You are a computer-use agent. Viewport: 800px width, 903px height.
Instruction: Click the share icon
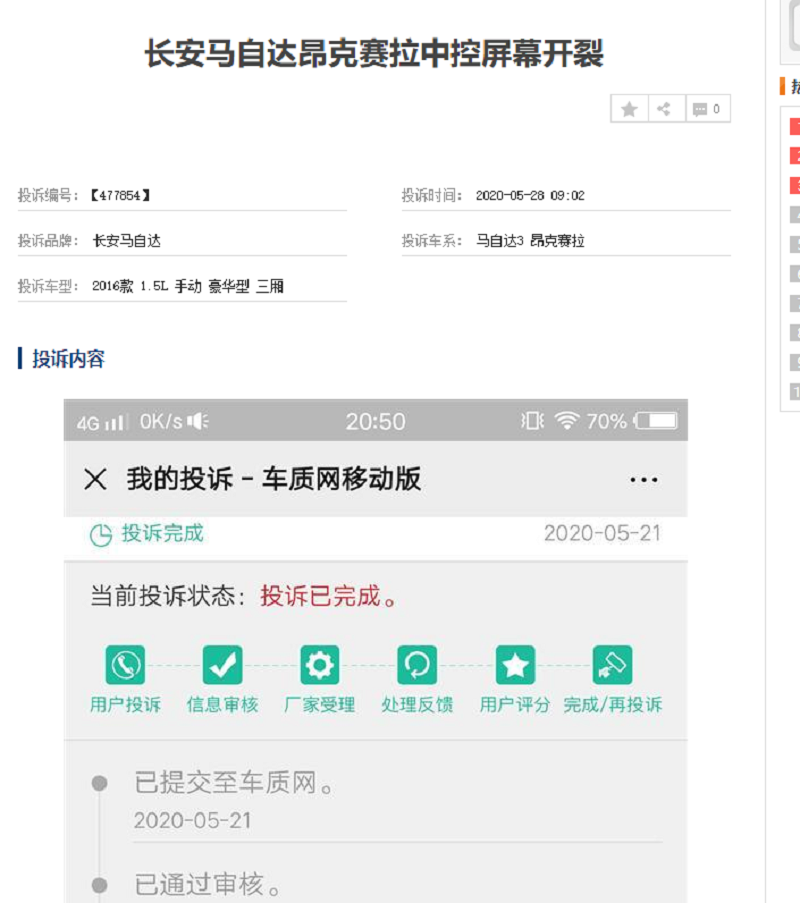point(663,109)
